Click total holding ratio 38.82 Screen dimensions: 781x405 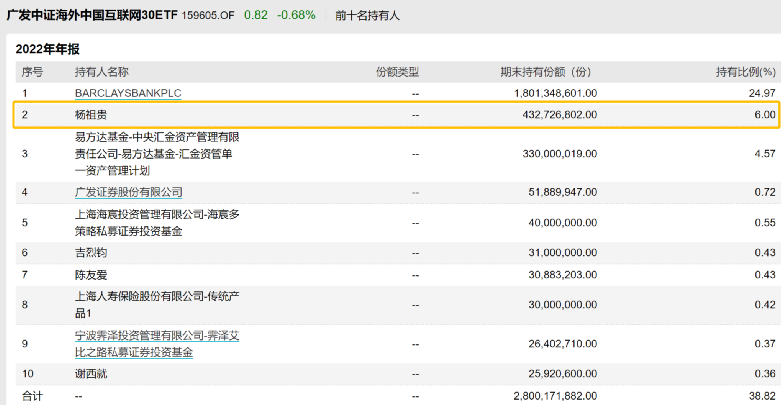click(x=762, y=396)
